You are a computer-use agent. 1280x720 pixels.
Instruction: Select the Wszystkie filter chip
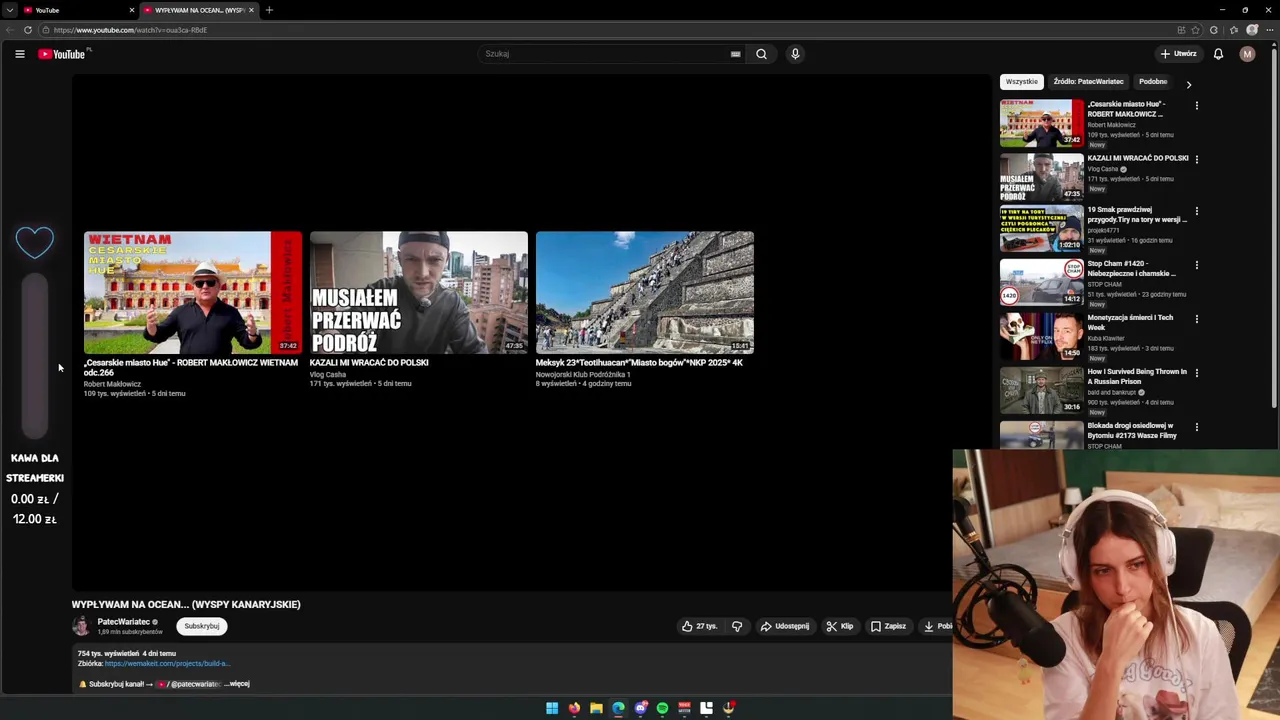point(1021,81)
